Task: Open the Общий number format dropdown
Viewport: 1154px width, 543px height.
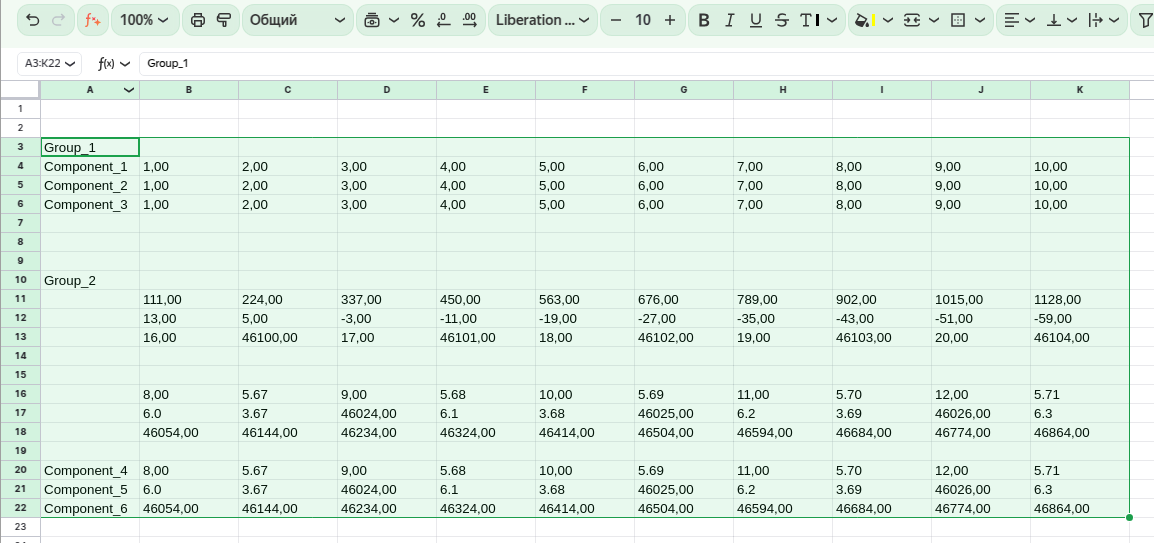Action: (x=297, y=20)
